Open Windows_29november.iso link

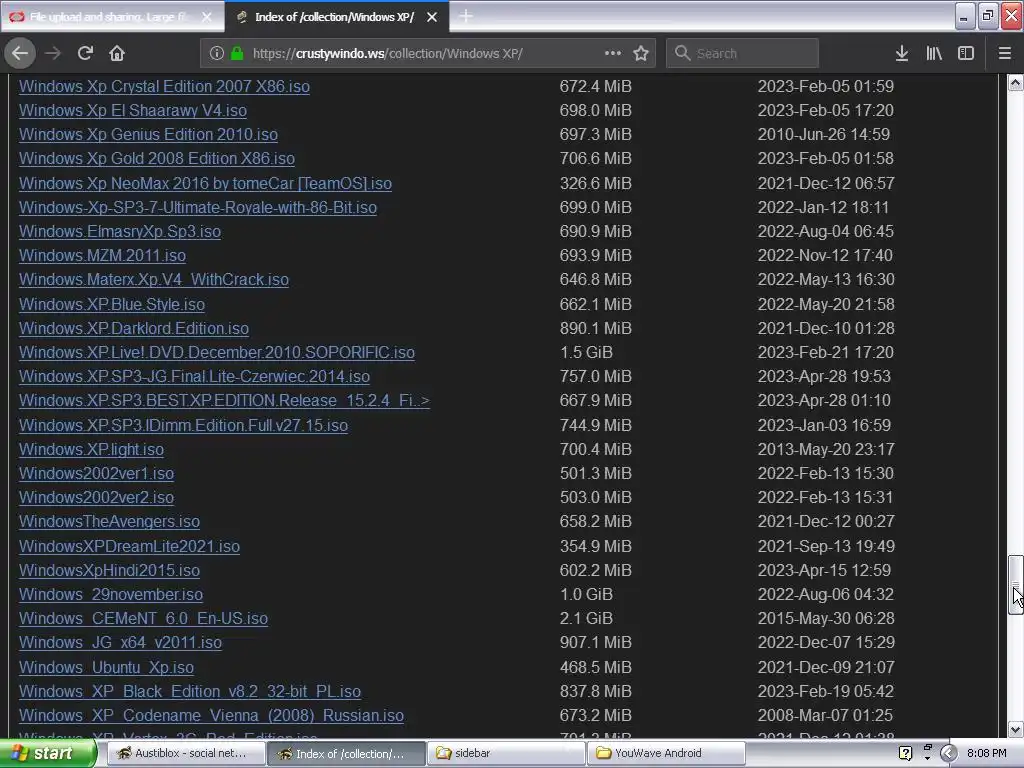click(x=111, y=594)
